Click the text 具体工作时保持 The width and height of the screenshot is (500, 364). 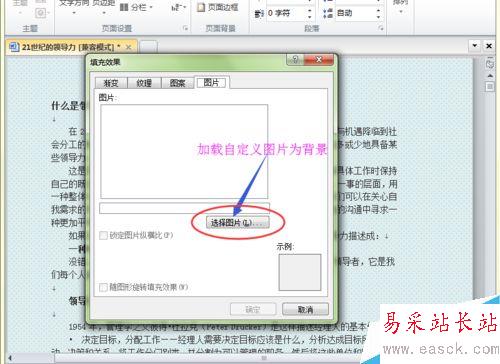[x=367, y=171]
